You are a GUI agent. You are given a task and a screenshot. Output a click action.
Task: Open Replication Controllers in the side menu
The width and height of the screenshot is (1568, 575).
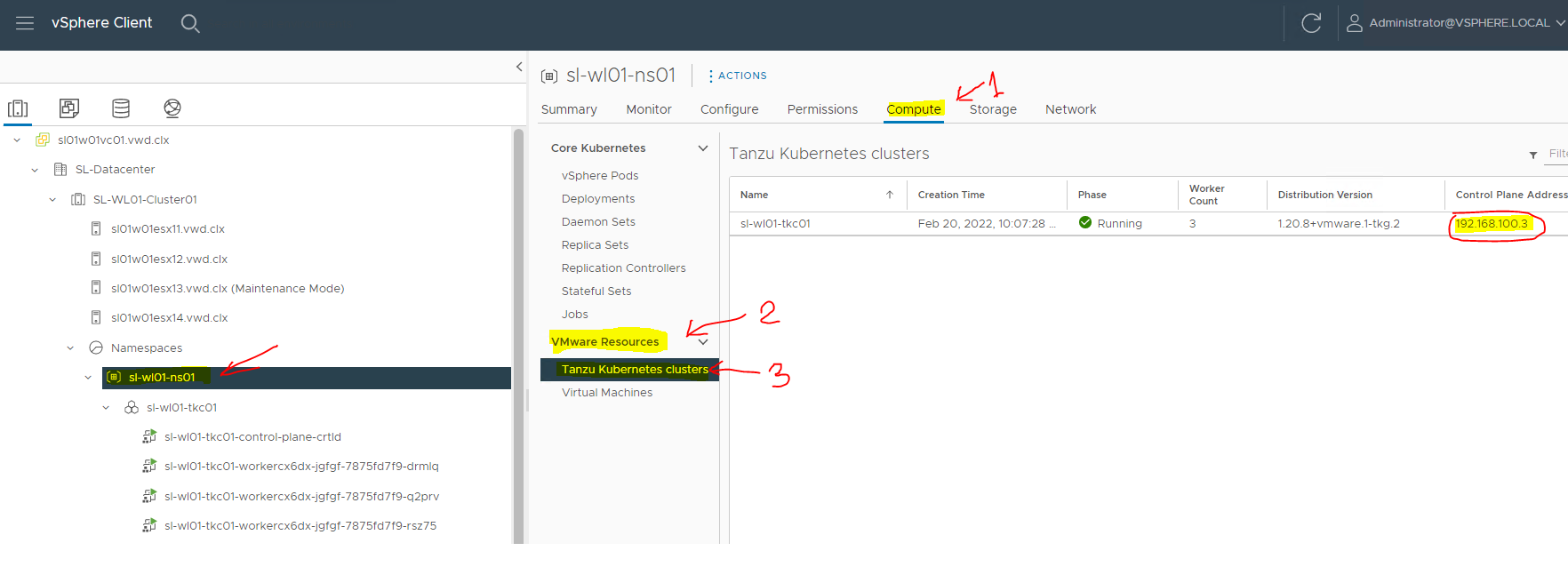pyautogui.click(x=624, y=268)
